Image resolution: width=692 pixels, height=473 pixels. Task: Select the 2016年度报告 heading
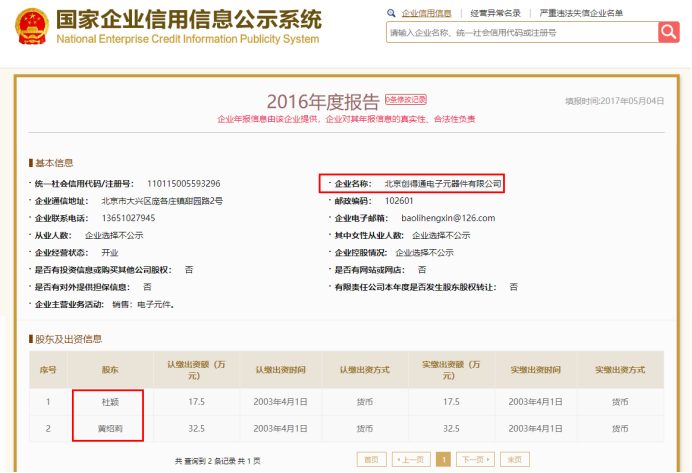323,102
